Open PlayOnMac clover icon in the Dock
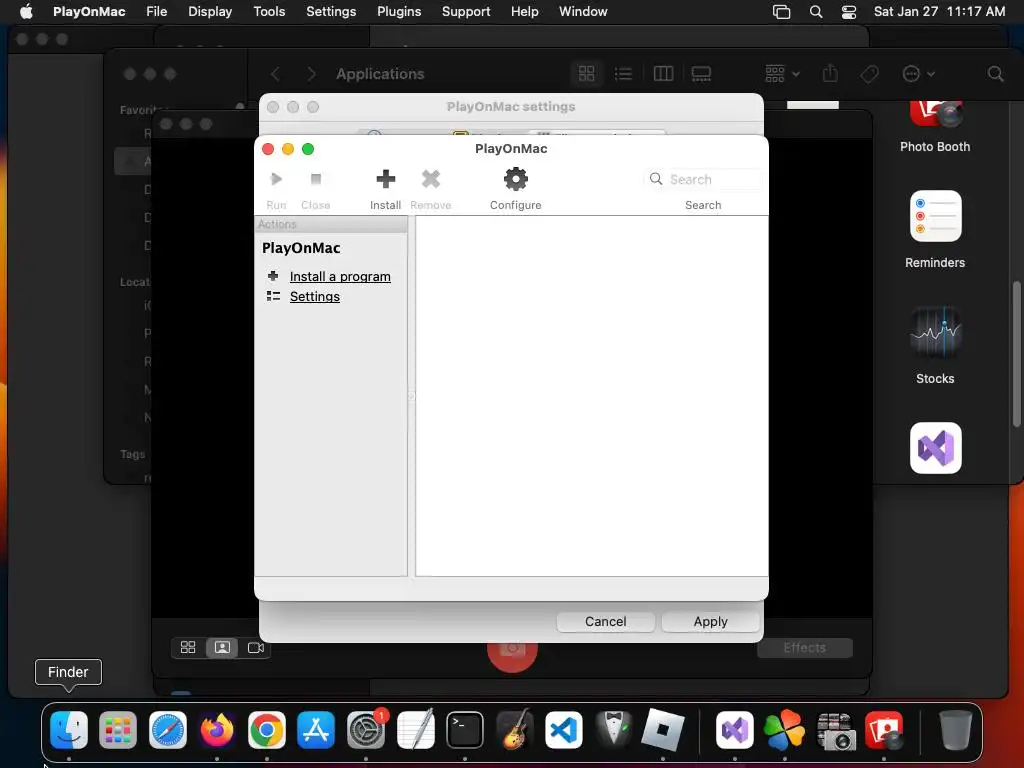 (784, 729)
